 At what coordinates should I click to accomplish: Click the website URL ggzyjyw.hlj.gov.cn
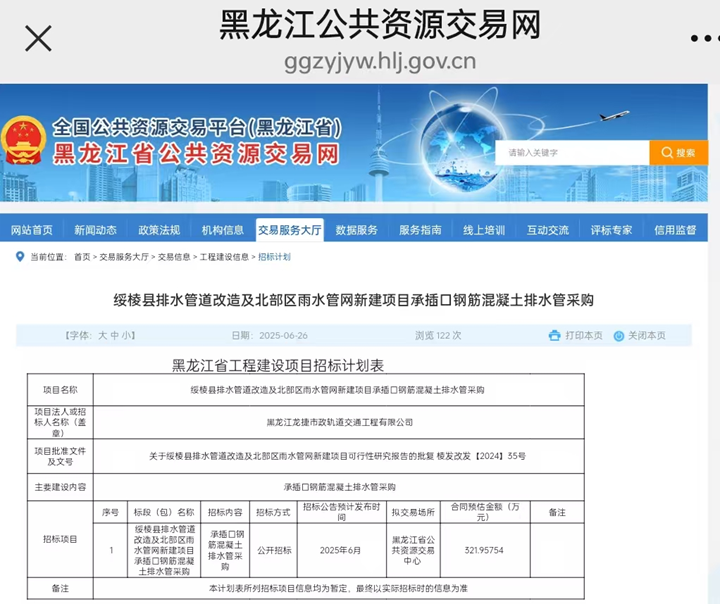[x=380, y=62]
